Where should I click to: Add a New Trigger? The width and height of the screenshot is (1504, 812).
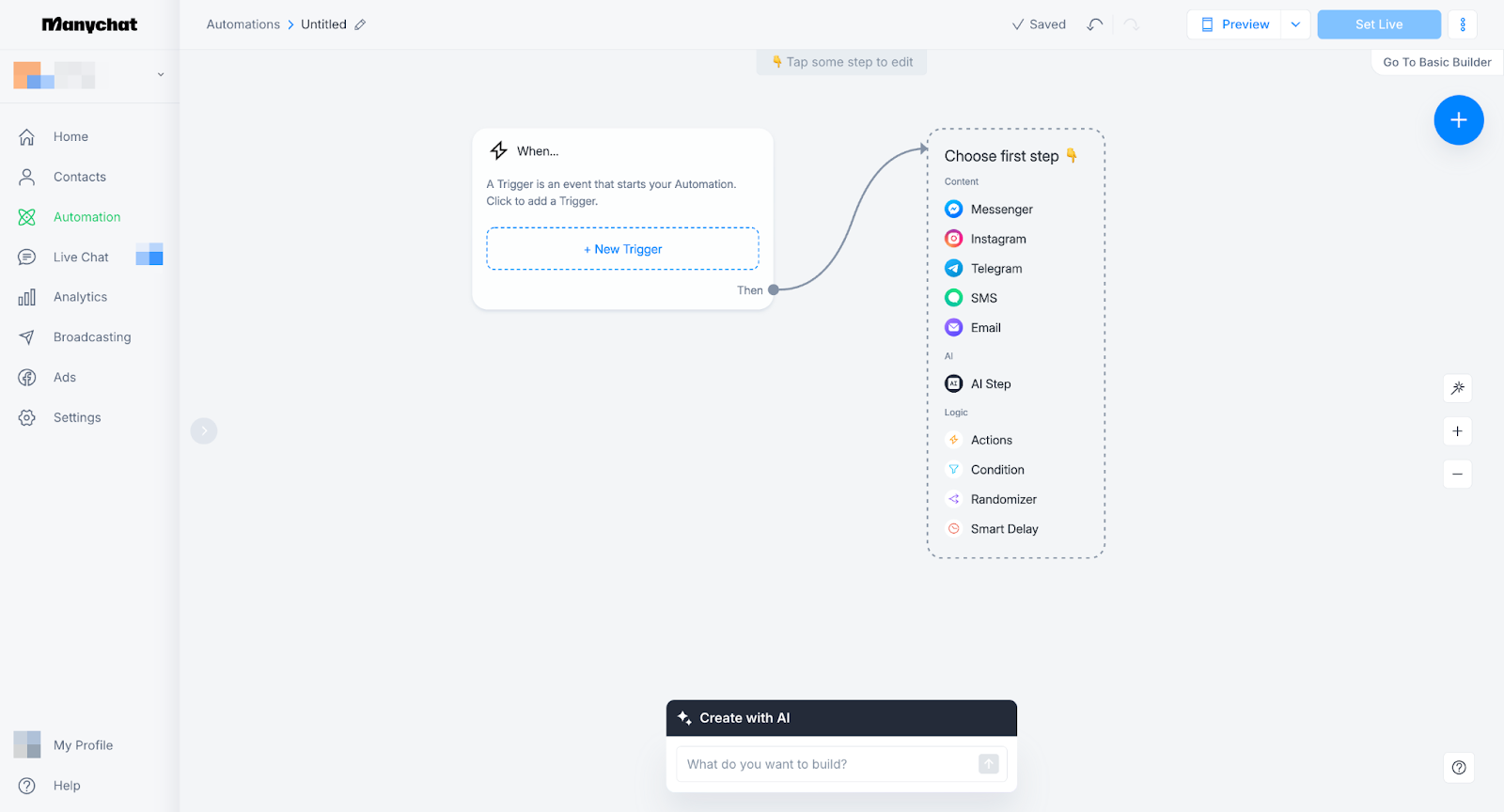pyautogui.click(x=622, y=249)
